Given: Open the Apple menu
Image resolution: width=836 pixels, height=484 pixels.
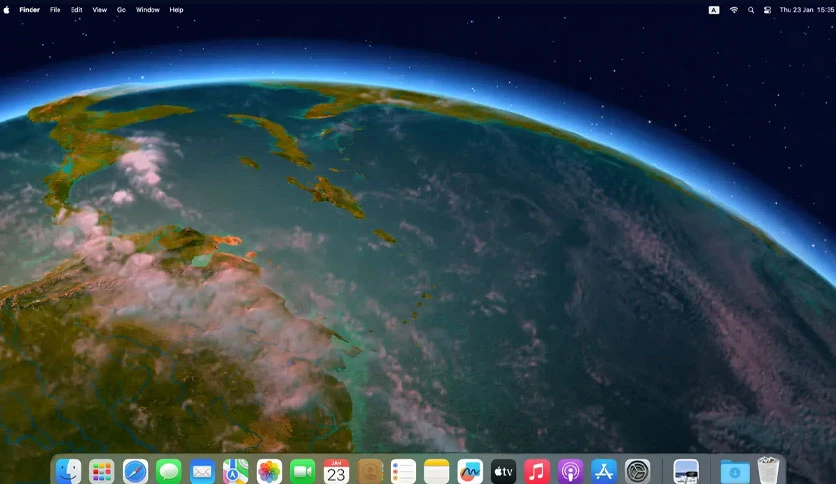Looking at the screenshot, I should click(6, 10).
